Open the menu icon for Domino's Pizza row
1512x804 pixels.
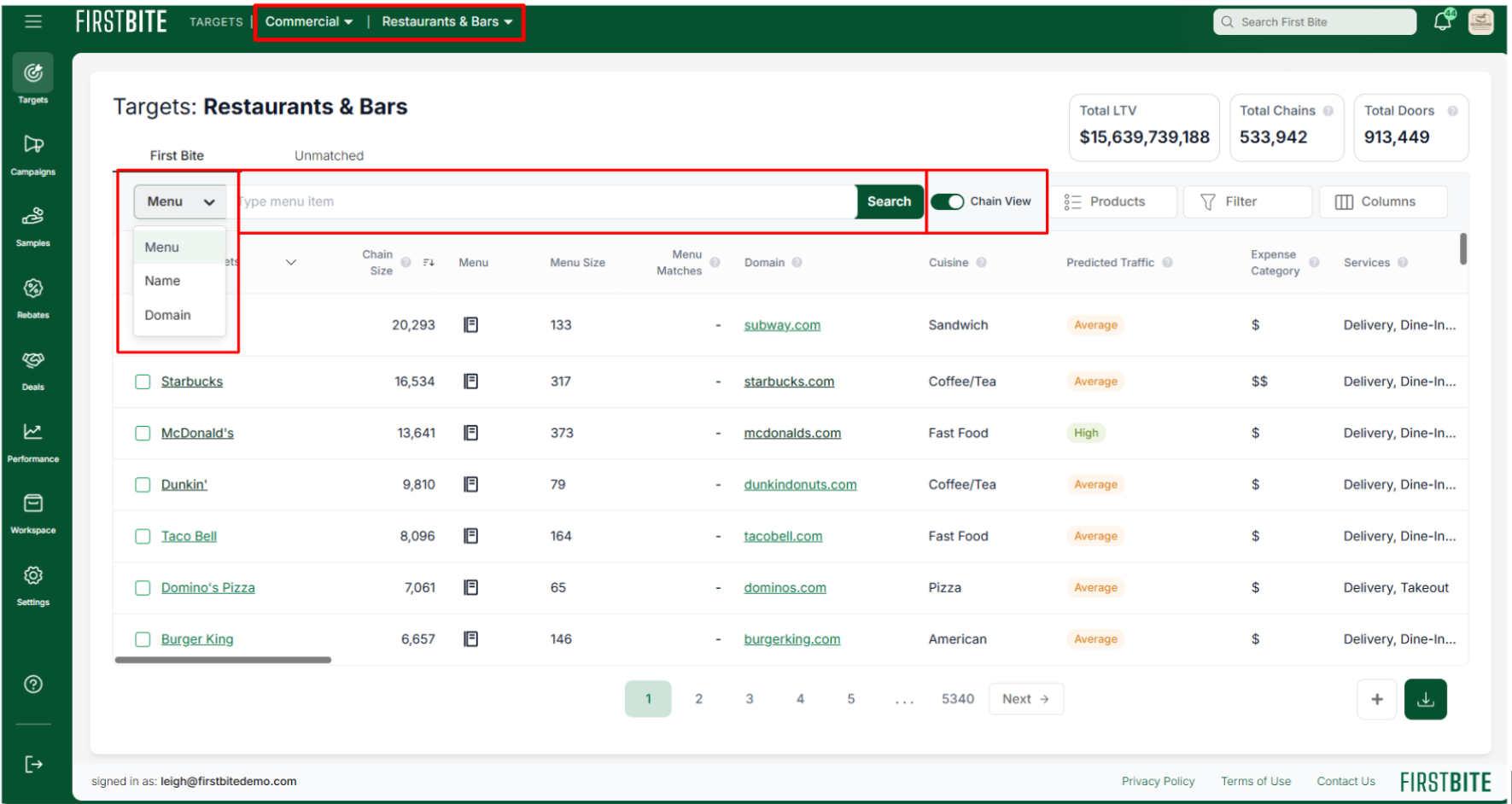click(470, 587)
